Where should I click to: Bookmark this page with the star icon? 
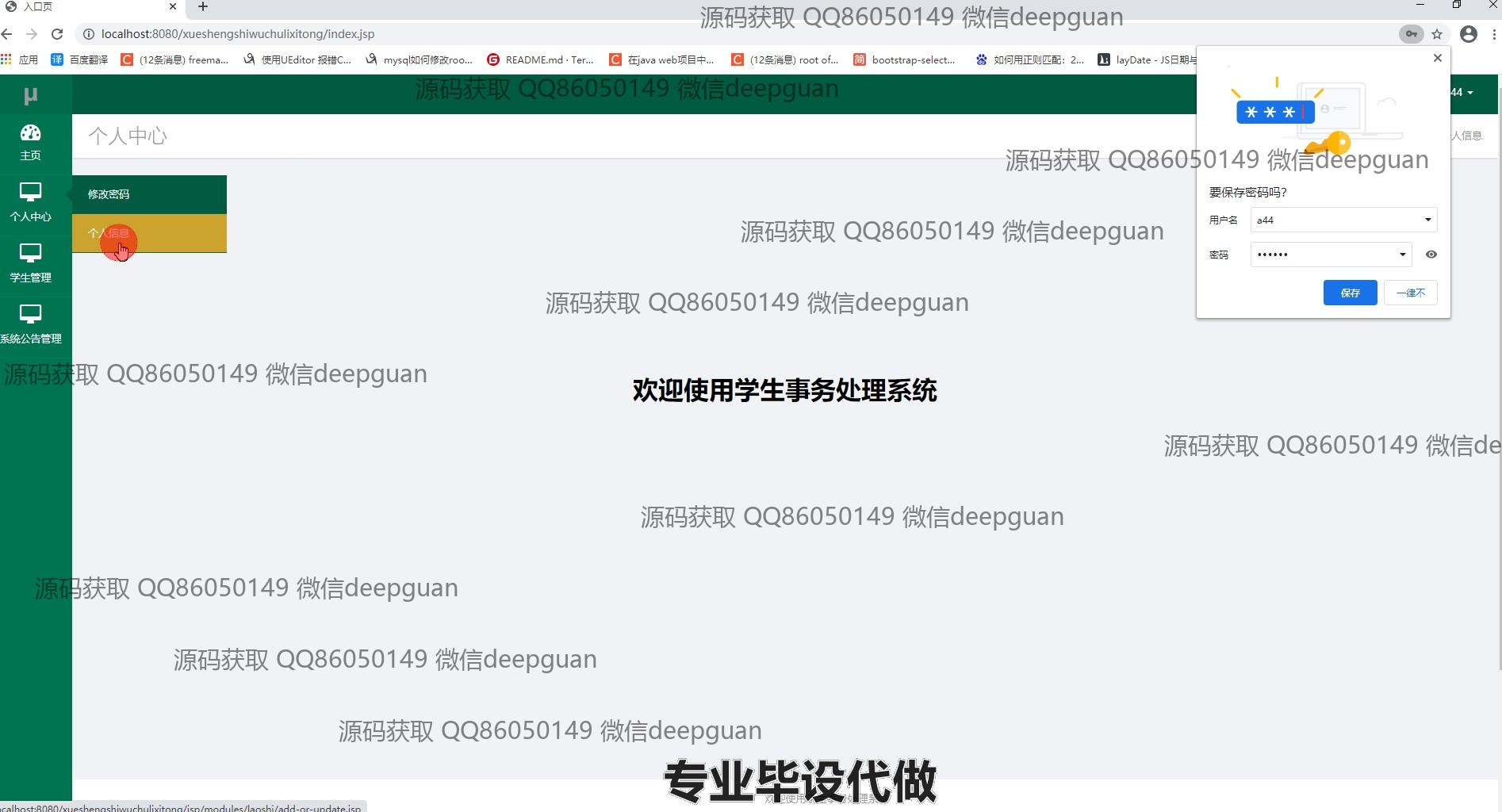[1437, 34]
